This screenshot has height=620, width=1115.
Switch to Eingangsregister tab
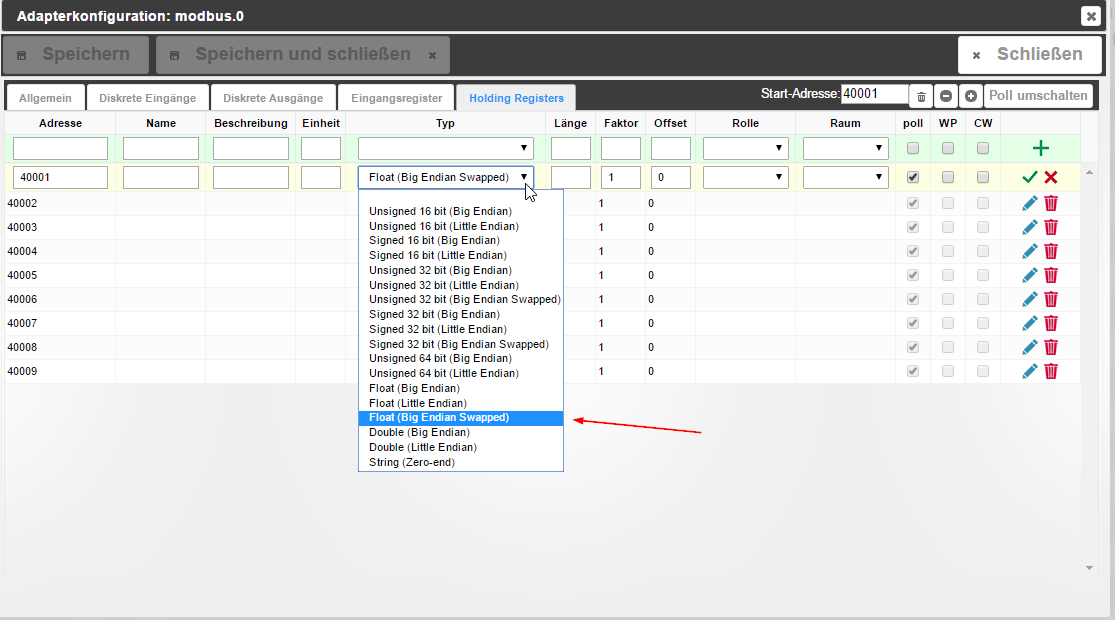pyautogui.click(x=396, y=98)
